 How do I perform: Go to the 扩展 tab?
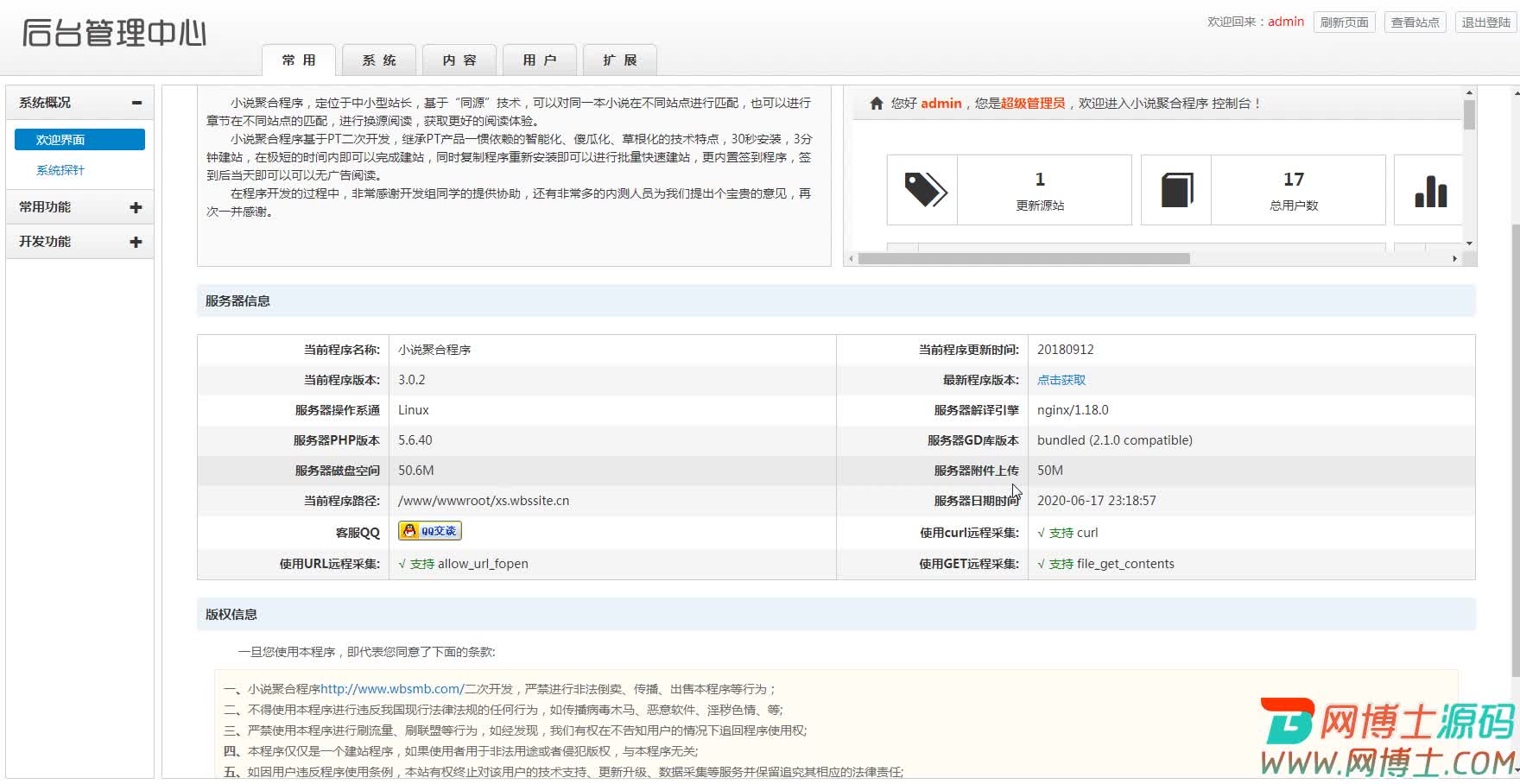(x=620, y=60)
